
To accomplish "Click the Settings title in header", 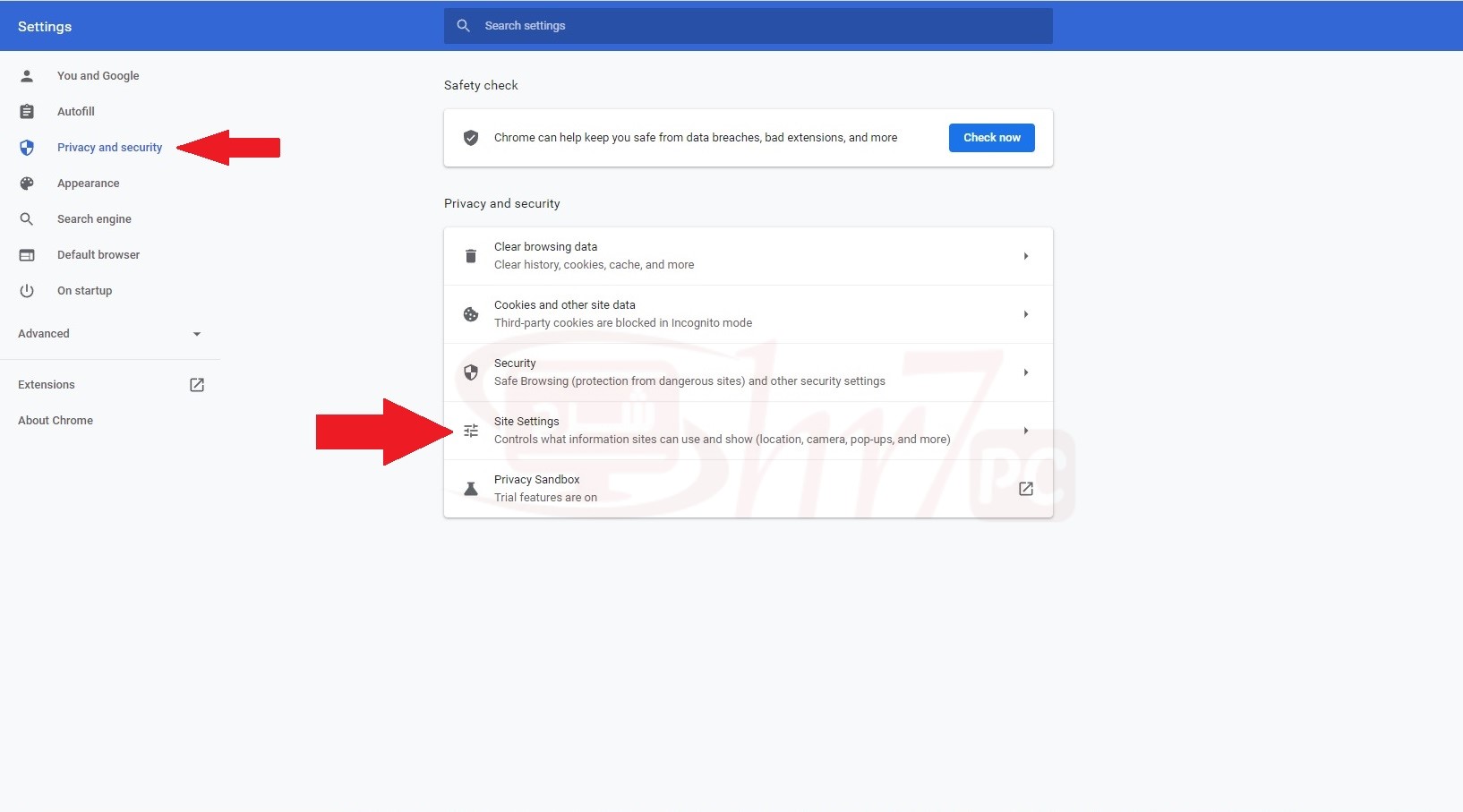I will click(45, 27).
